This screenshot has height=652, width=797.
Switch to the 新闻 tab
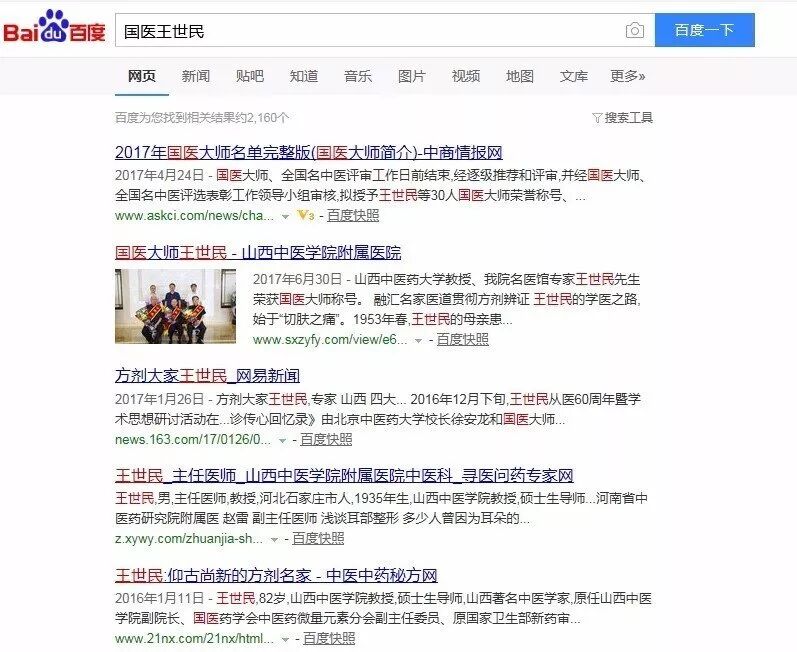point(196,76)
